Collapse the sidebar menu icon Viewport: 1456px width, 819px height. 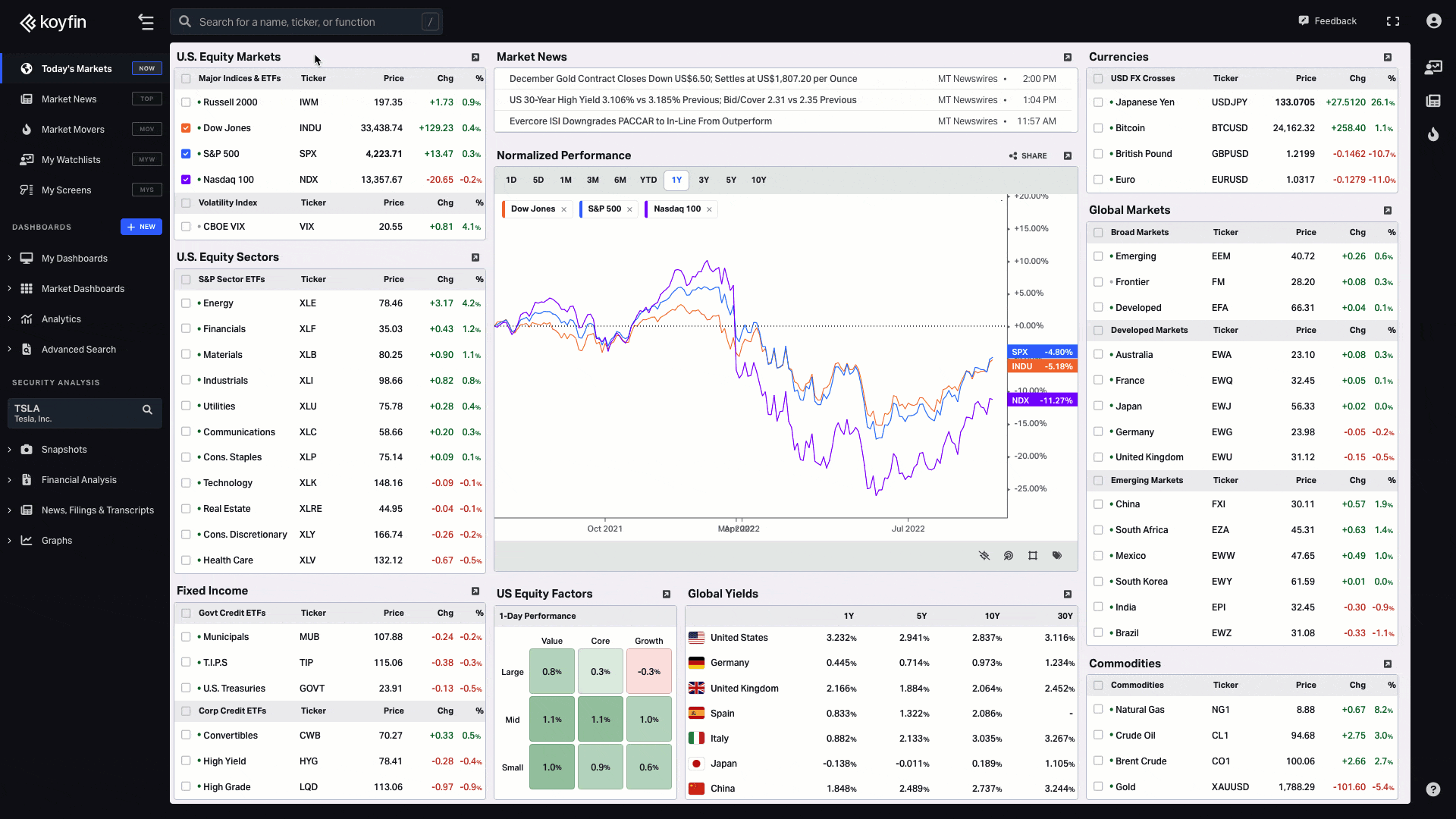coord(146,22)
